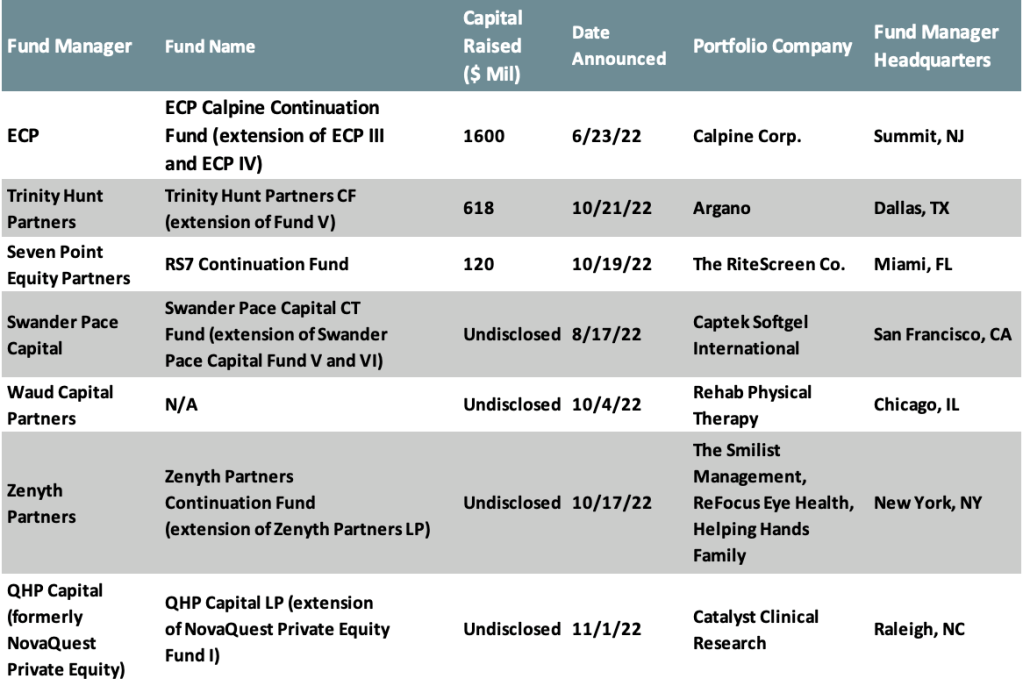The image size is (1023, 686).
Task: Click the ECP Calpine Continuation Fund cell
Action: pos(273,135)
